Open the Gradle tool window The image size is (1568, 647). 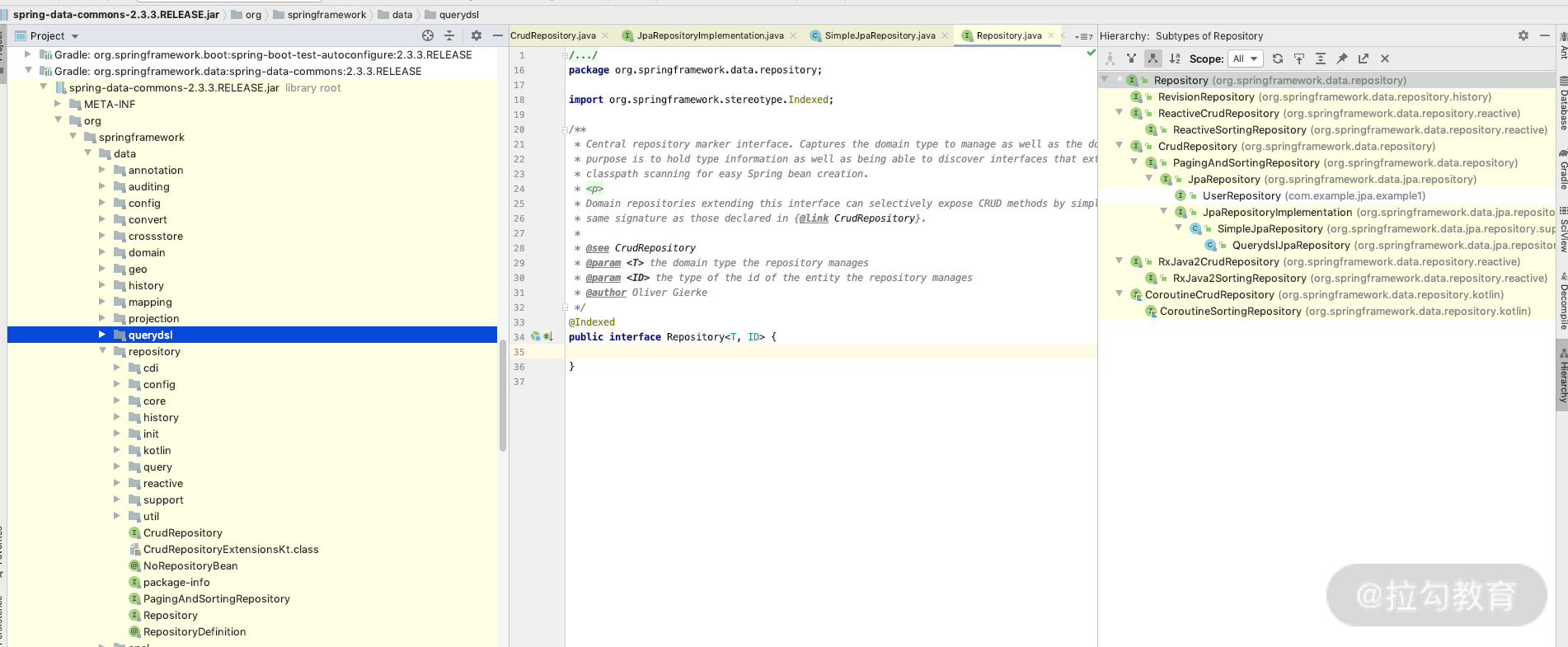point(1562,169)
